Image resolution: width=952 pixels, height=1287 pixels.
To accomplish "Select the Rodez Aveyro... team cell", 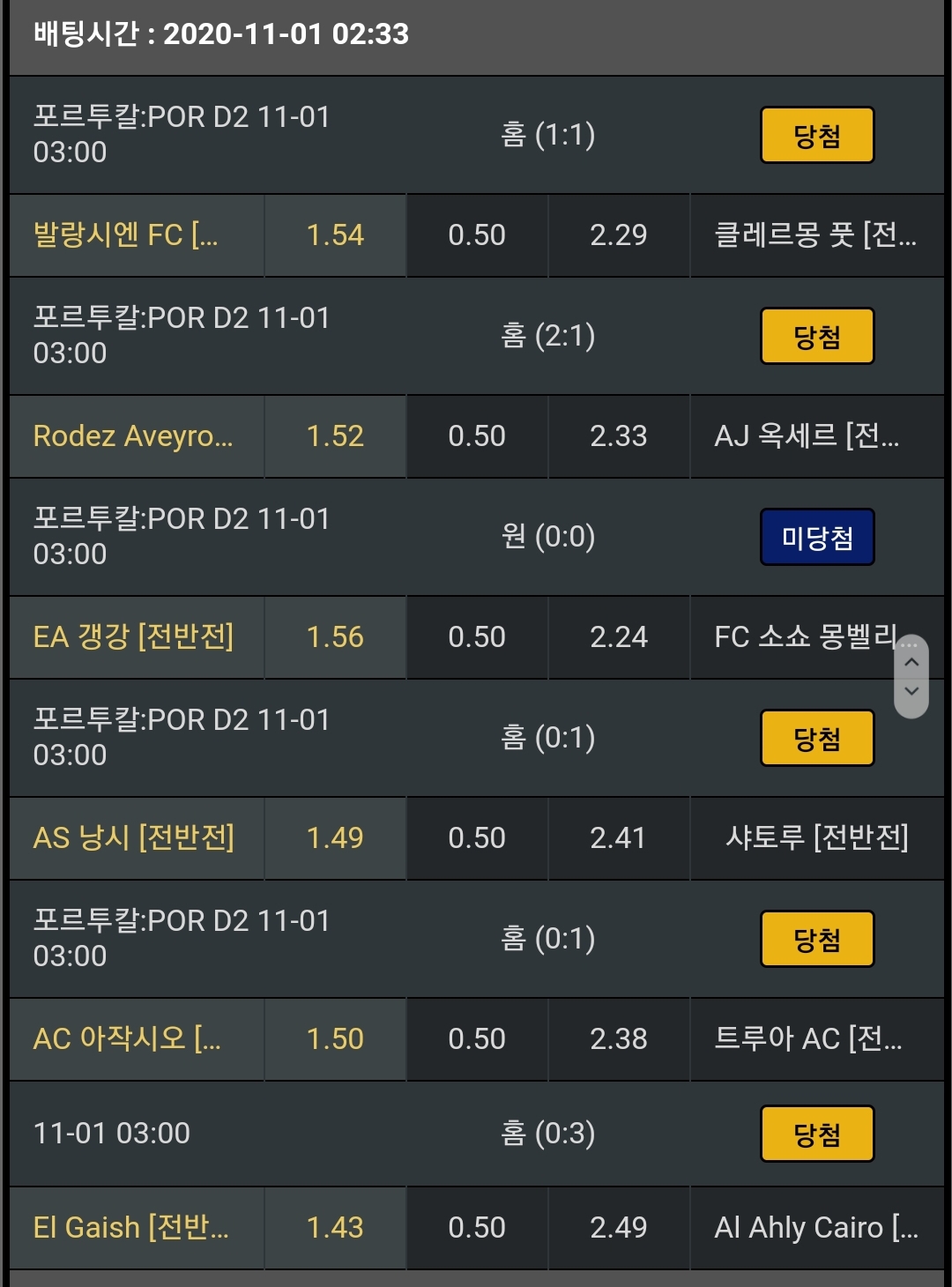I will 138,436.
